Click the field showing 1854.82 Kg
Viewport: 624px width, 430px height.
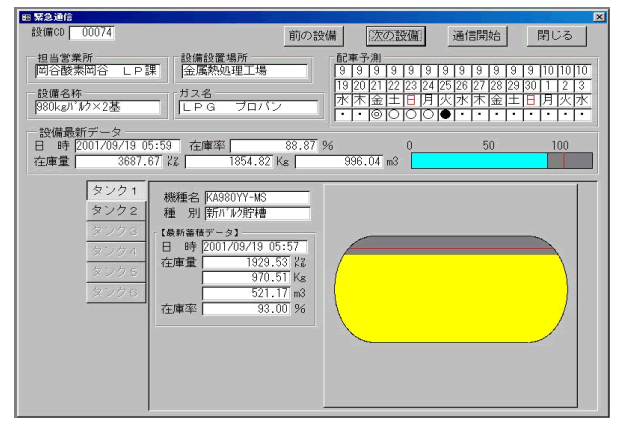229,161
